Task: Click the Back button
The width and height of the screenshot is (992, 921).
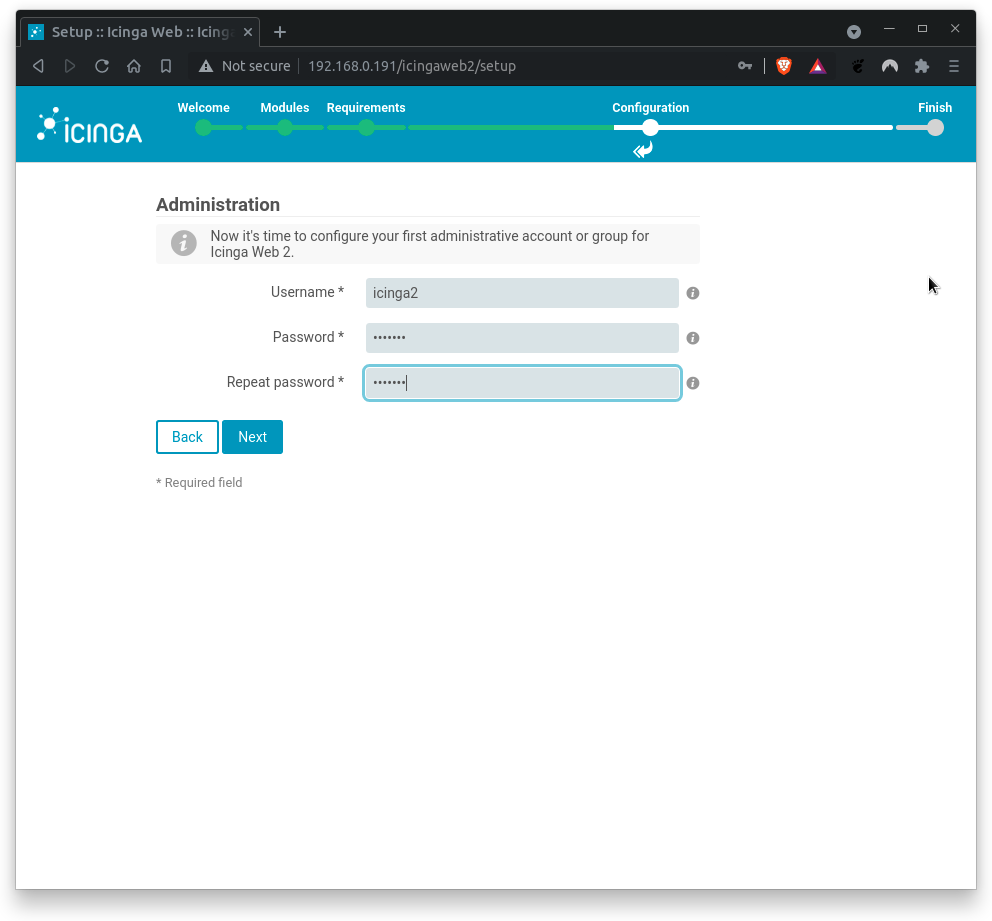Action: click(x=187, y=437)
